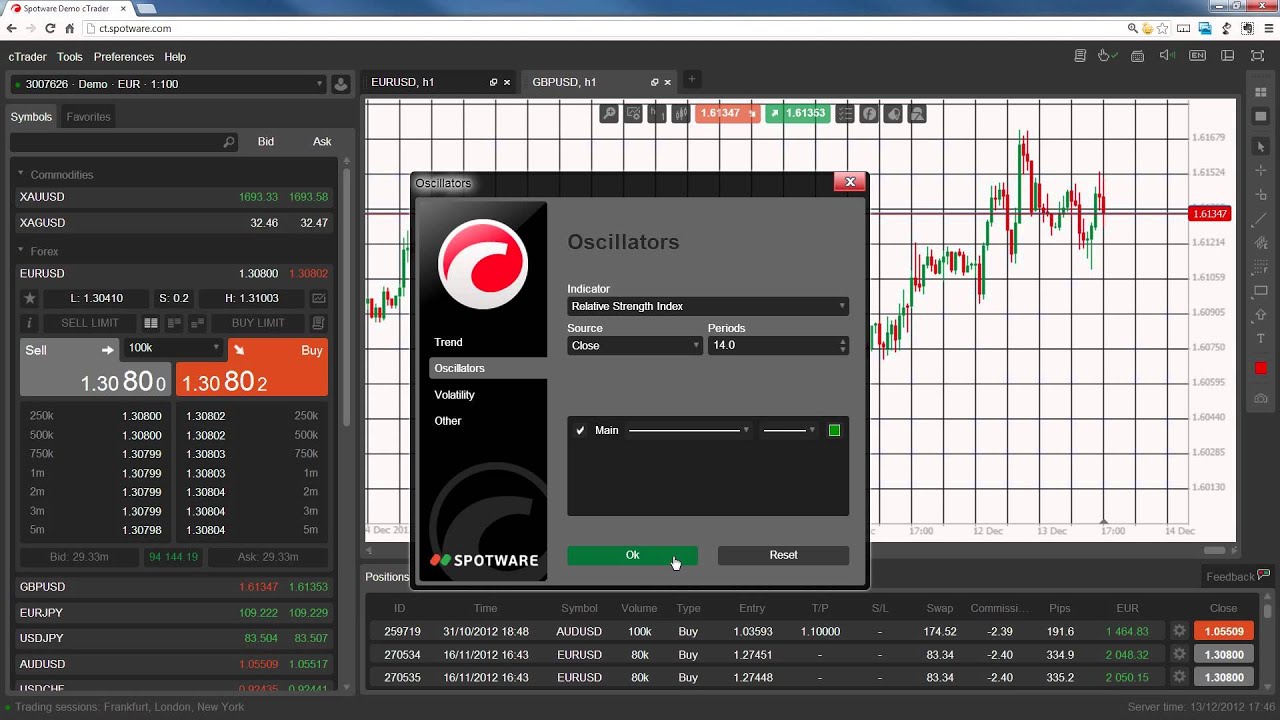Screen dimensions: 1280x720
Task: Click the settings gear for position 259719
Action: [x=1179, y=631]
